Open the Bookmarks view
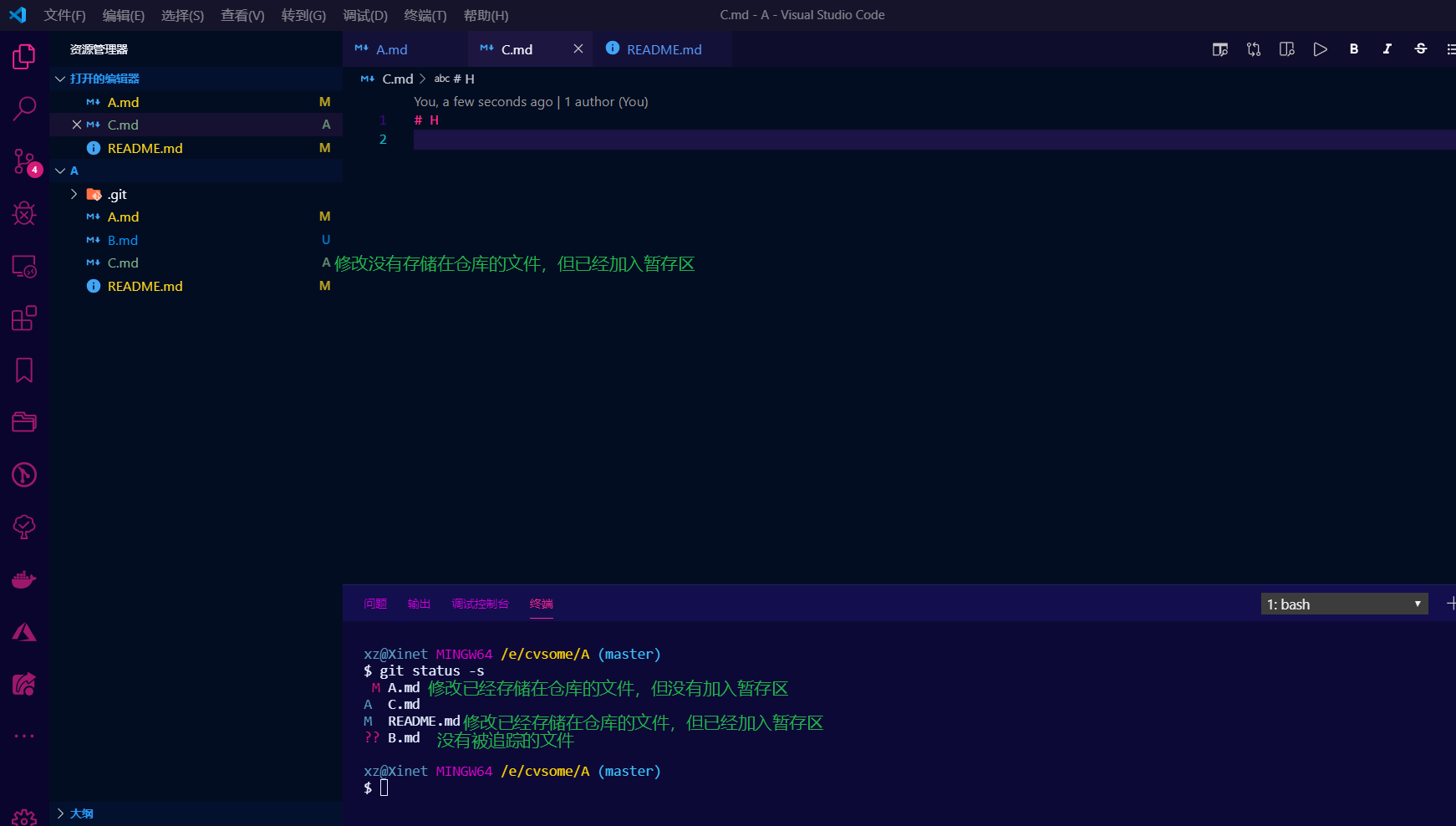This screenshot has width=1456, height=826. pos(24,370)
